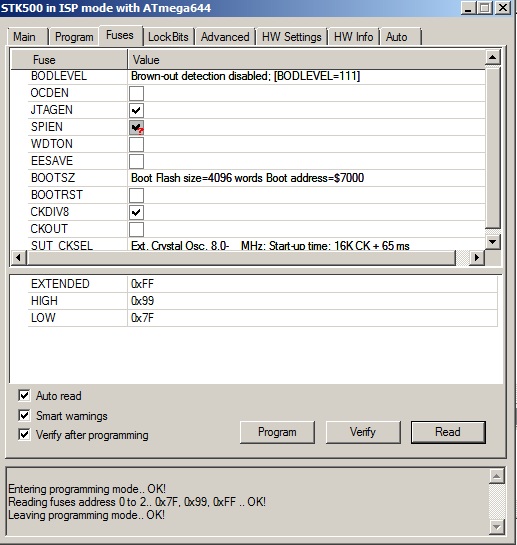Click the fuse list right scroll arrow
517x545 pixels.
point(477,258)
